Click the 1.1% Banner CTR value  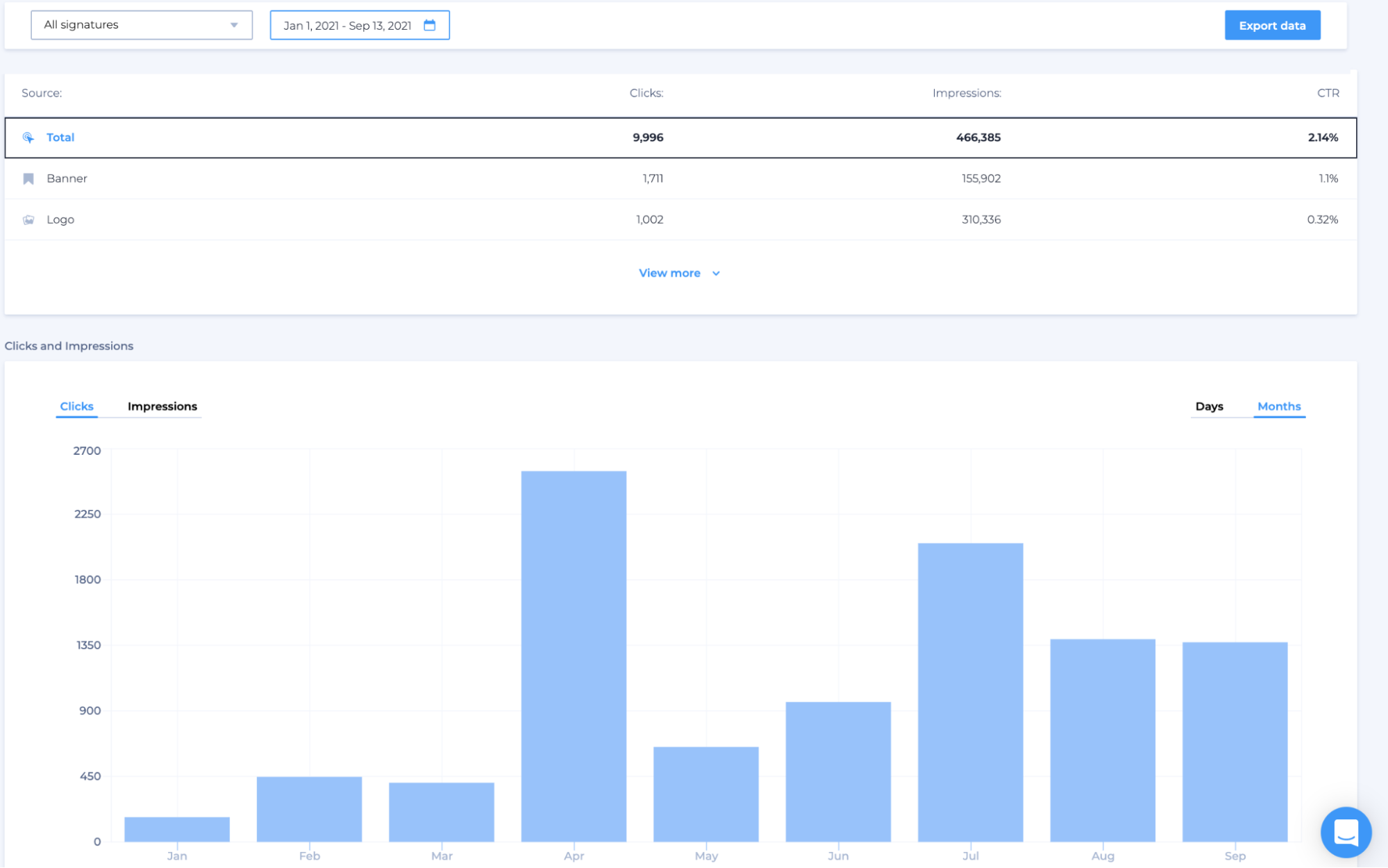pyautogui.click(x=1328, y=178)
